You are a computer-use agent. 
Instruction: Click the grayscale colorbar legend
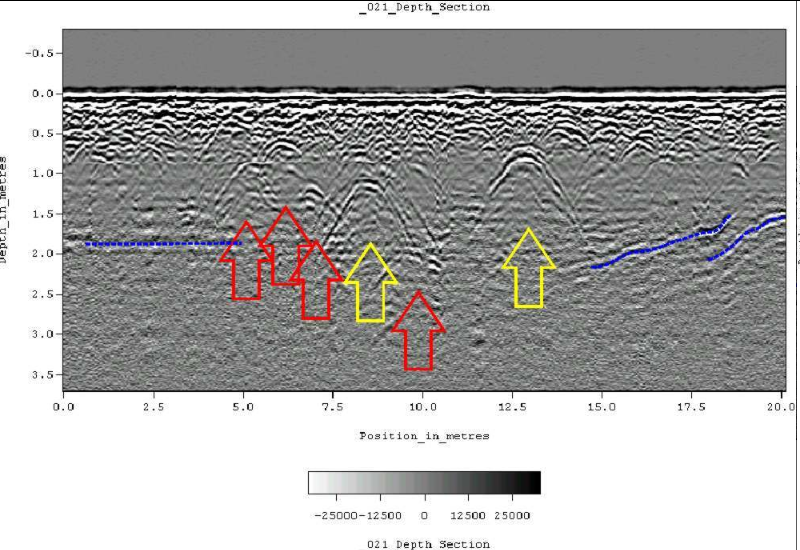(424, 483)
